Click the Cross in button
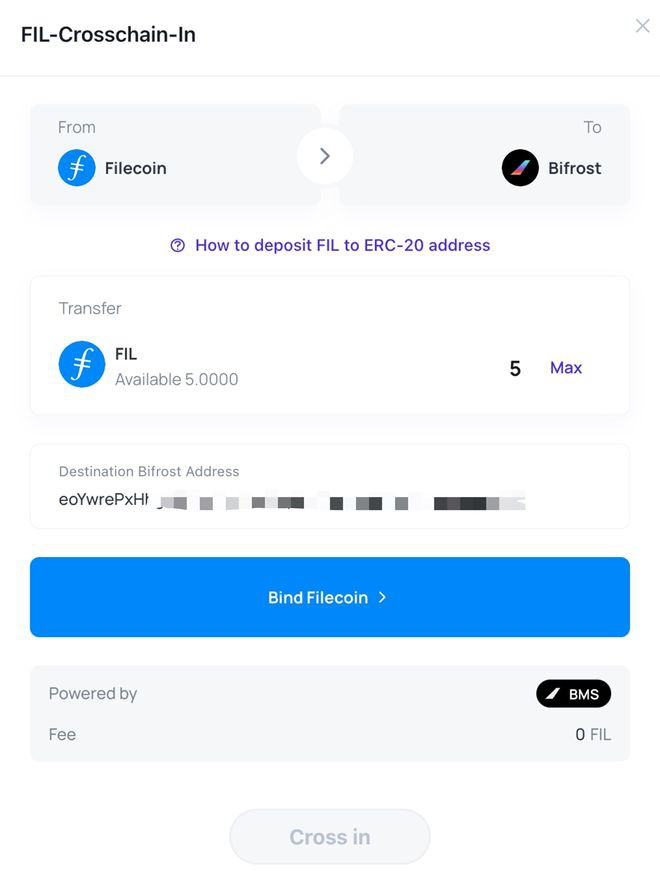This screenshot has width=660, height=890. (x=330, y=836)
